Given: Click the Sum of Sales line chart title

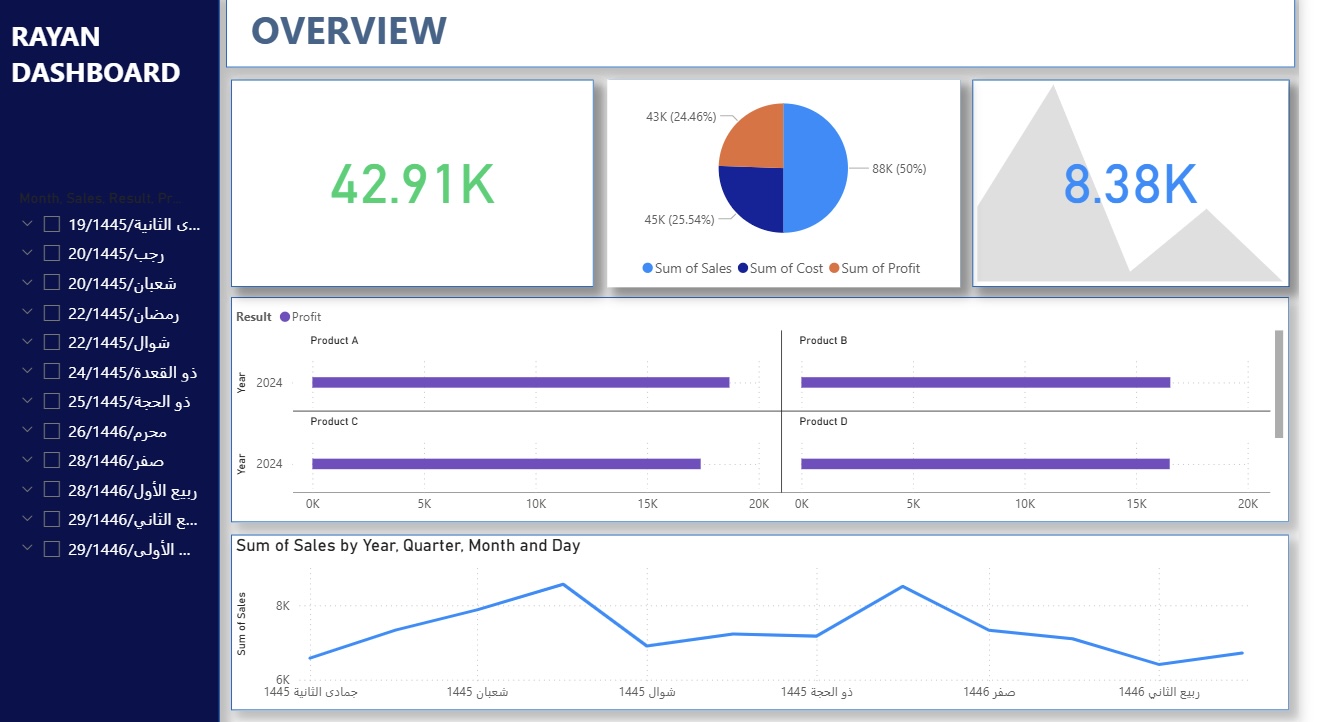Looking at the screenshot, I should [408, 546].
